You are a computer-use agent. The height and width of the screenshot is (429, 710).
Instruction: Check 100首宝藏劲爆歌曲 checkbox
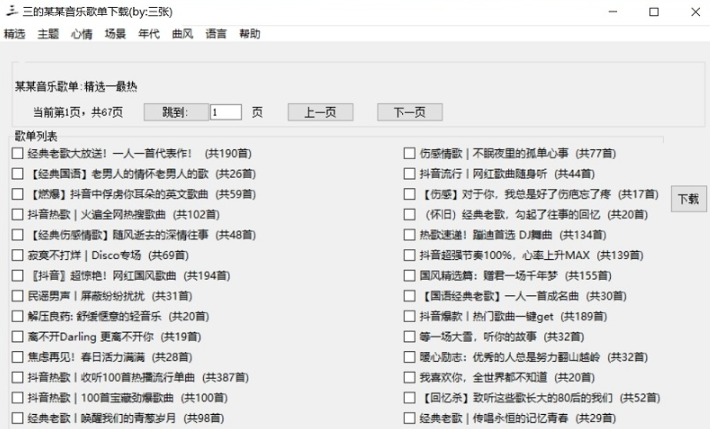(x=18, y=398)
